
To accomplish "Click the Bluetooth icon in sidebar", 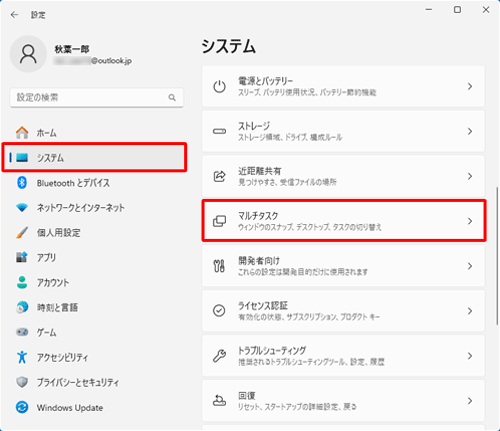I will (22, 183).
